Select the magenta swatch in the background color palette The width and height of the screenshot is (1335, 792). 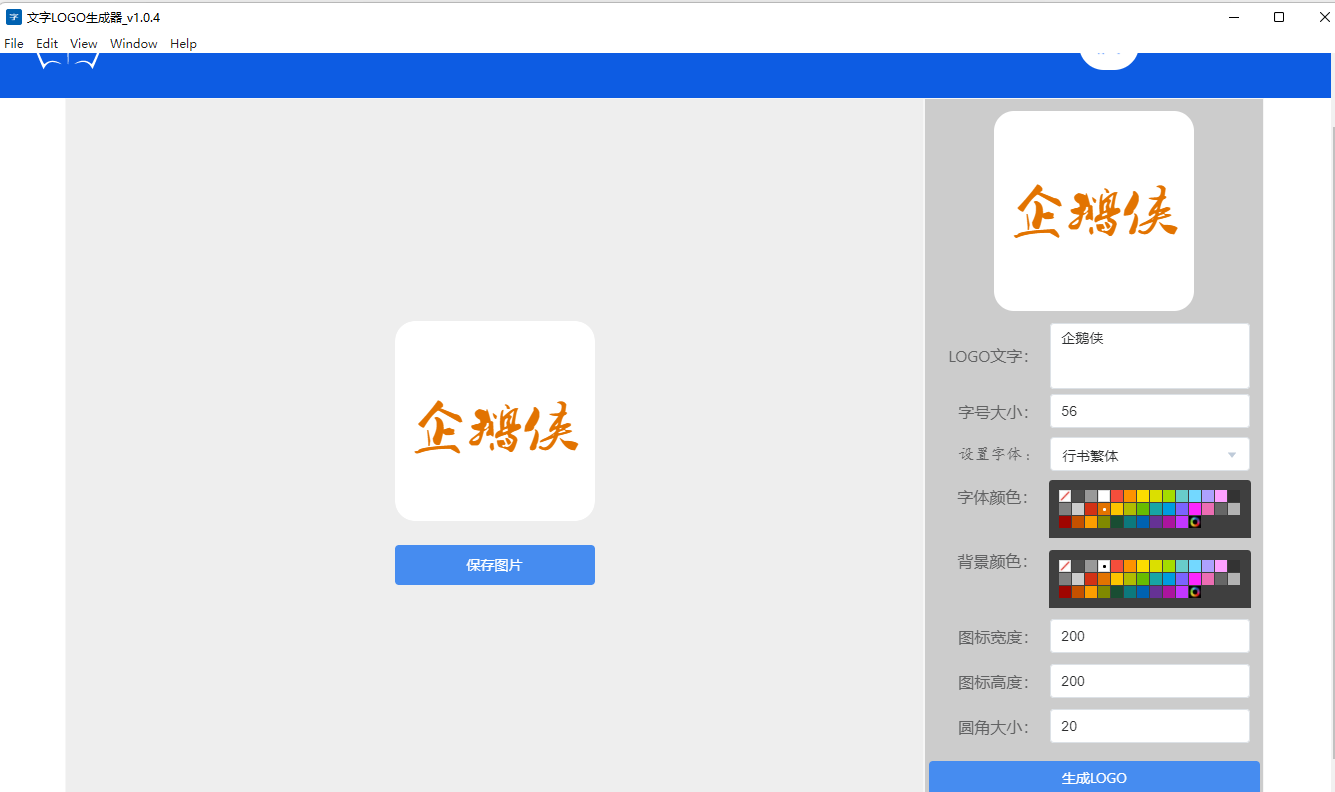1194,579
